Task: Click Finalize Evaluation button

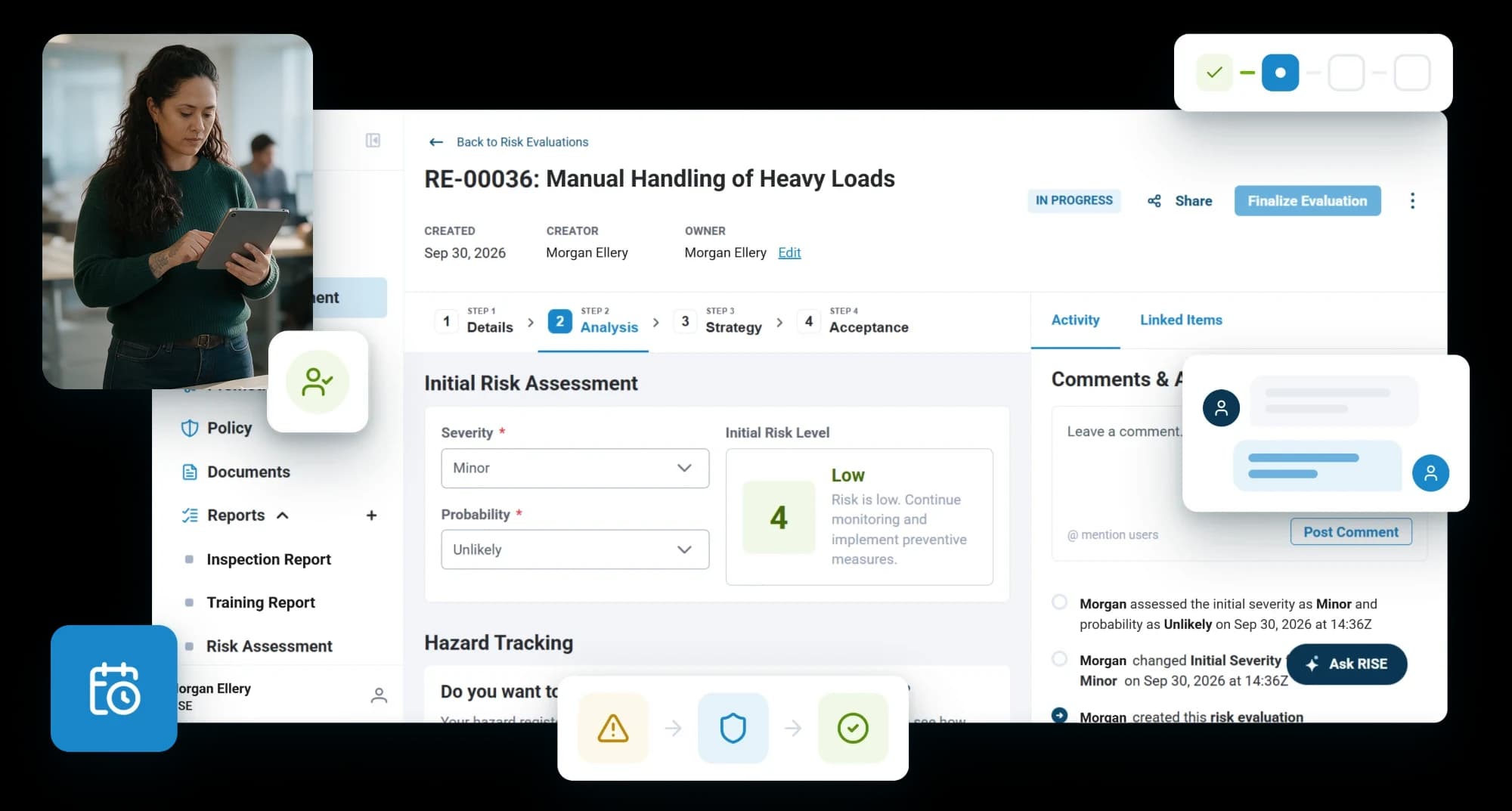Action: click(1307, 201)
